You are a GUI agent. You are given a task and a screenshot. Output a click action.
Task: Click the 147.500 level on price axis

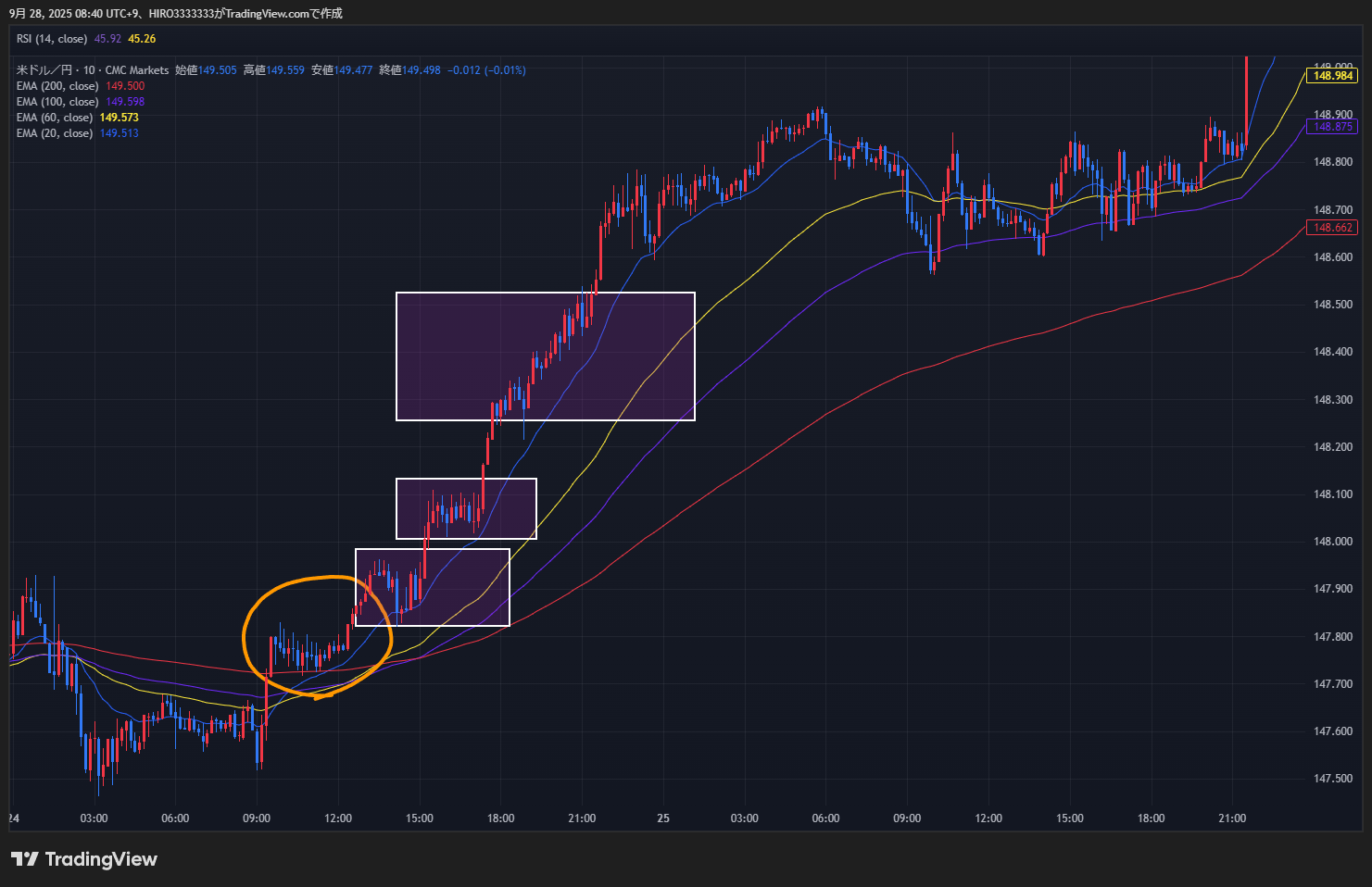coord(1332,779)
